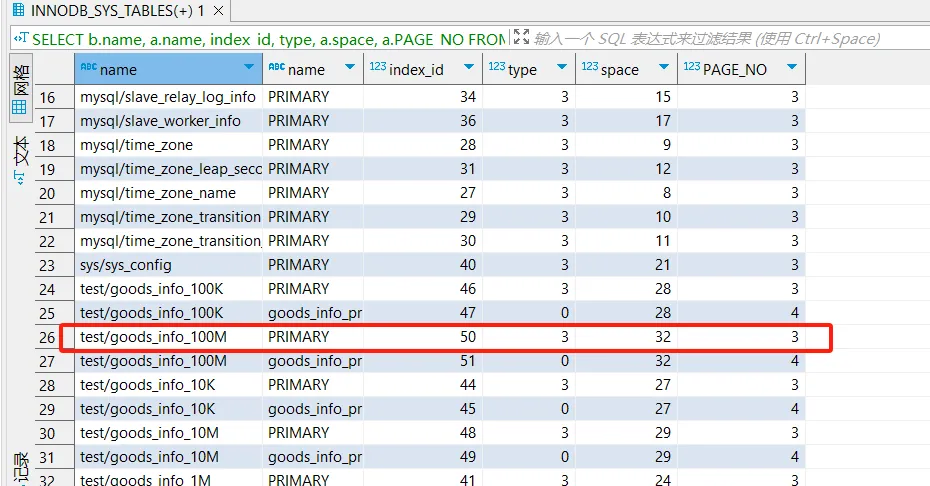Screen dimensions: 930x486
Task: Close the INNODB_SYS_TABLES(+) 1 tab
Action: coord(218,11)
